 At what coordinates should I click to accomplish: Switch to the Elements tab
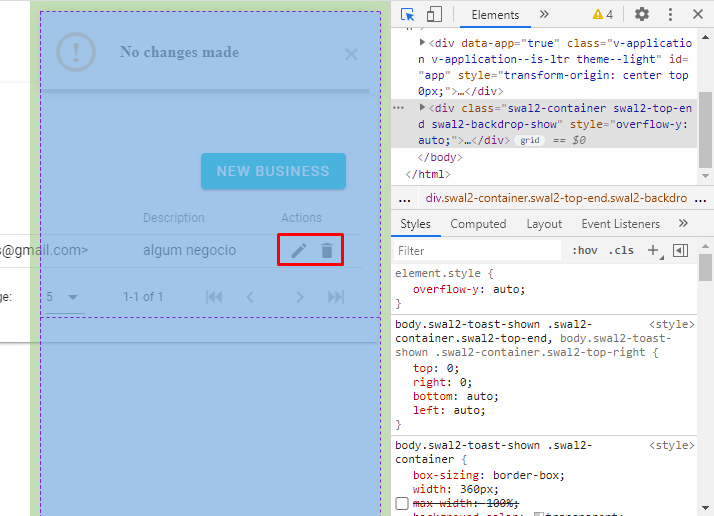pyautogui.click(x=495, y=15)
